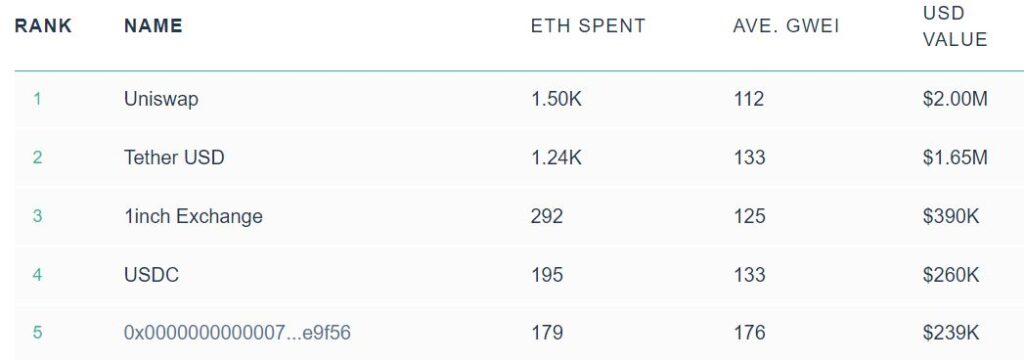This screenshot has width=1024, height=361.
Task: Open the Tether USD entry
Action: [174, 157]
